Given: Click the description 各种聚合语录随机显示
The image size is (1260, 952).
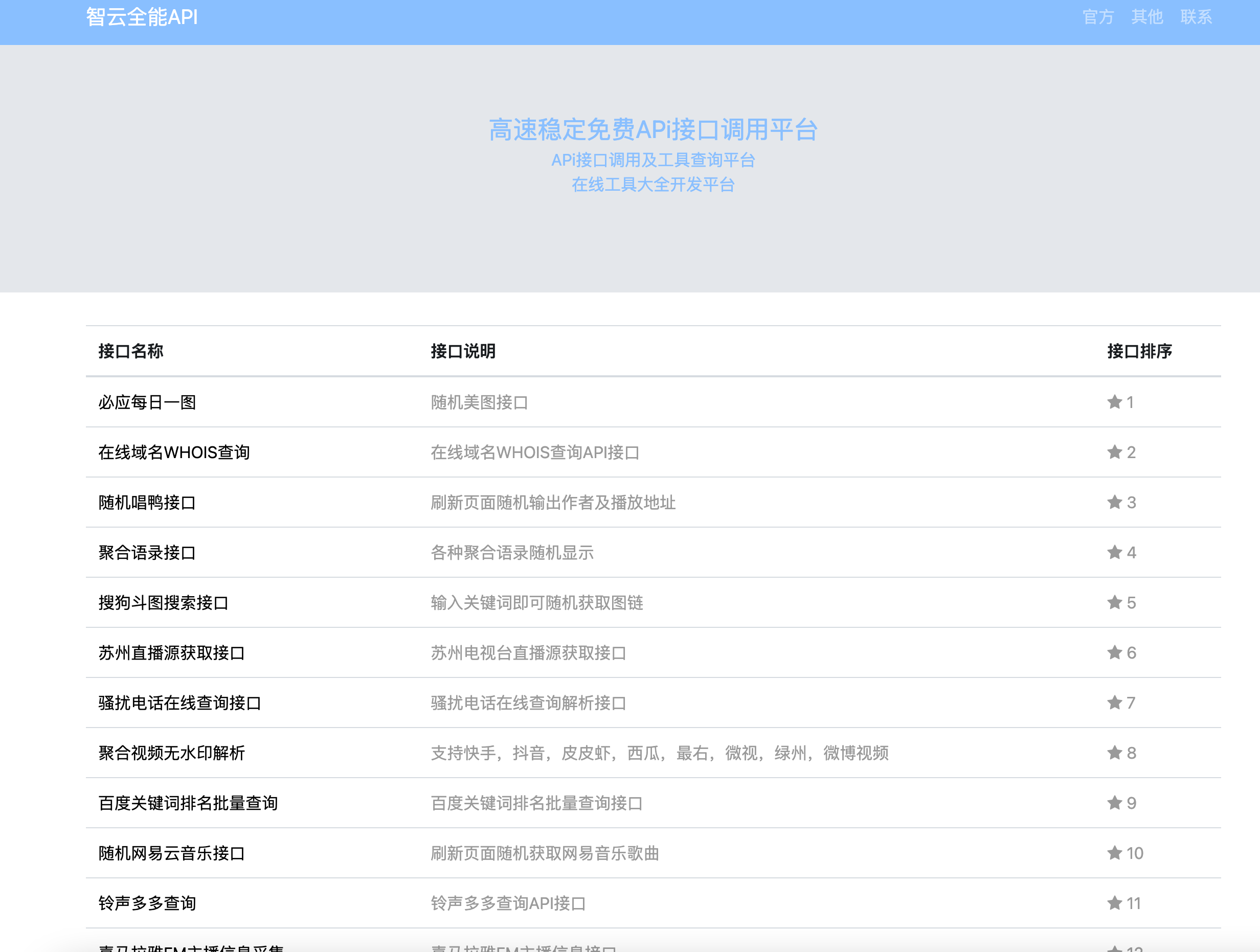Looking at the screenshot, I should point(512,553).
